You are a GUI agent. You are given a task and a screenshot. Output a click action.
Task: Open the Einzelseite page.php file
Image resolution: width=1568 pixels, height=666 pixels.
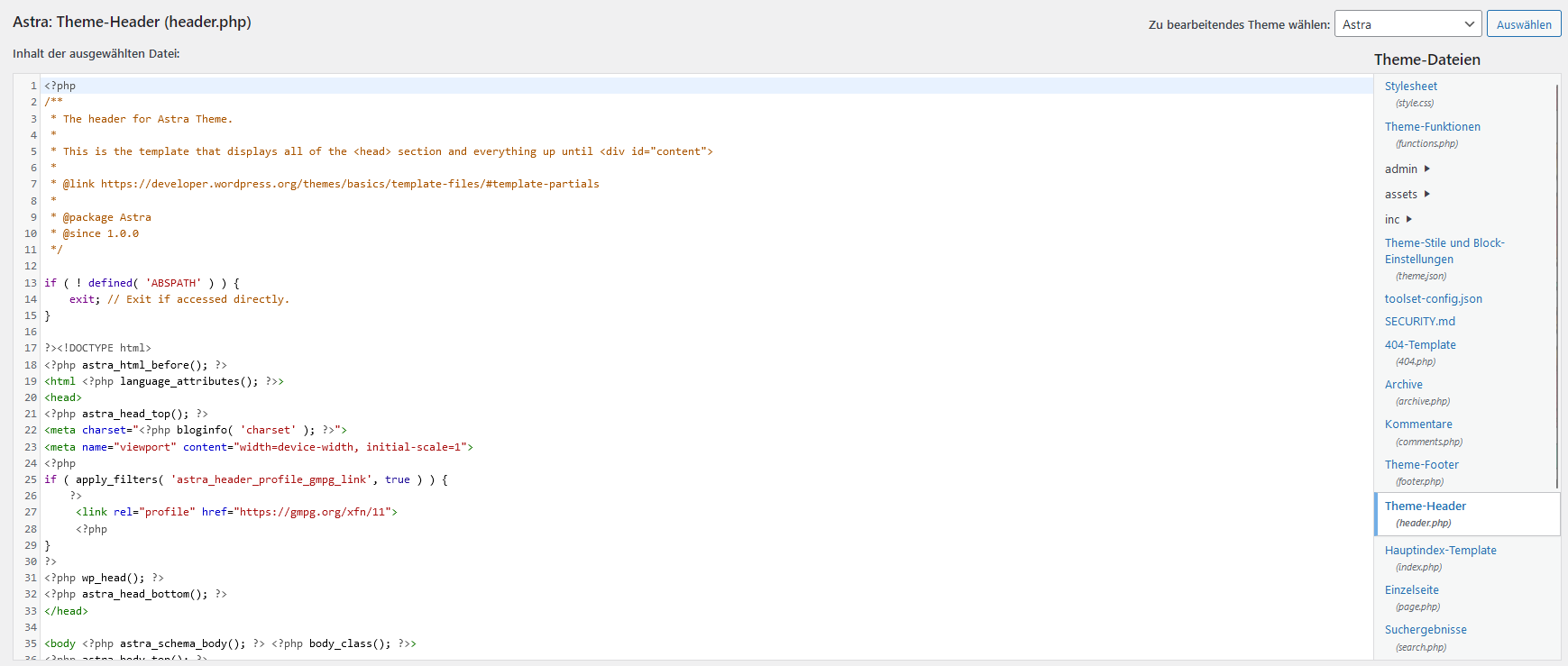click(x=1411, y=590)
